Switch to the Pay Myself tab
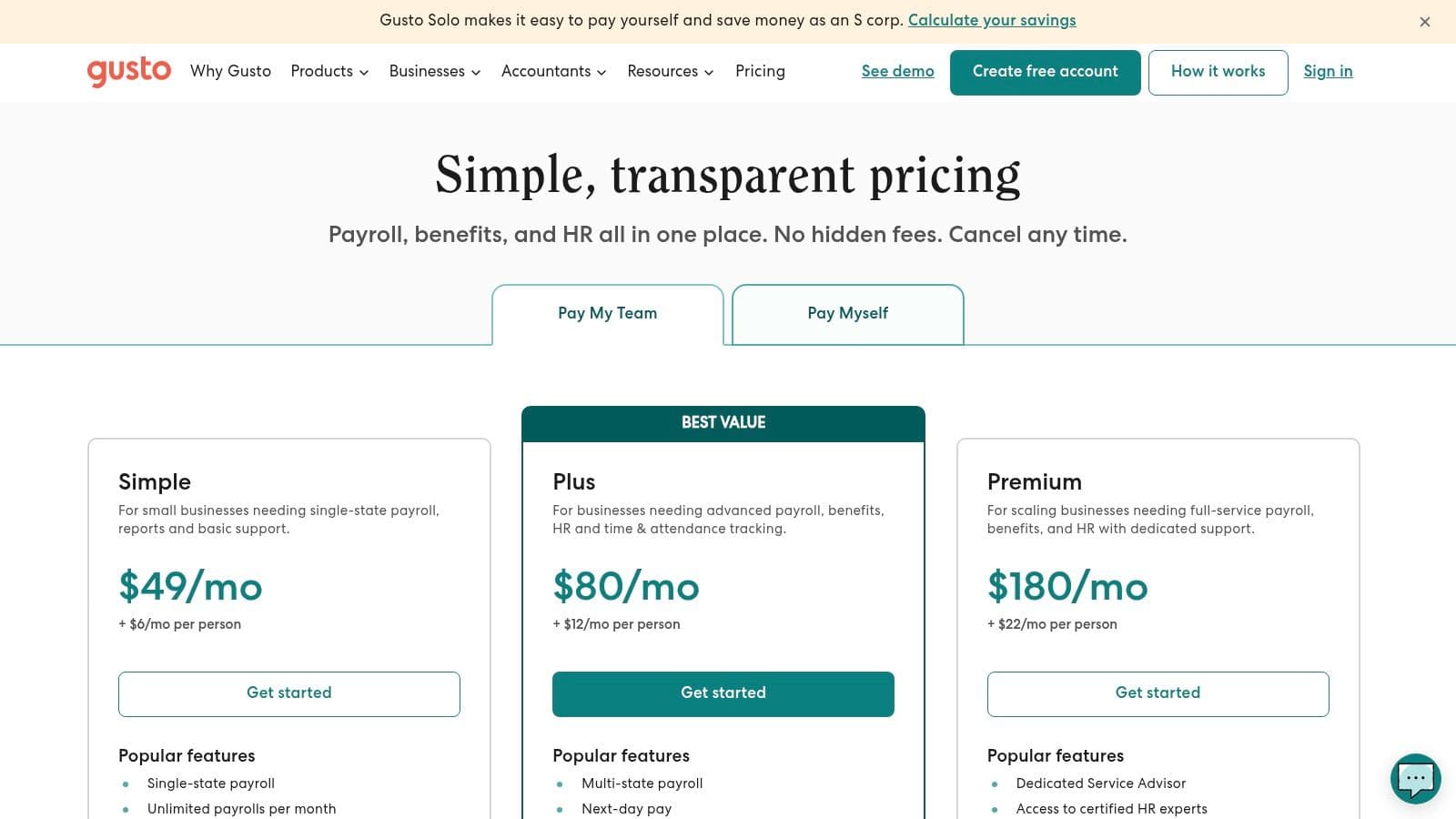Viewport: 1456px width, 819px height. tap(847, 313)
